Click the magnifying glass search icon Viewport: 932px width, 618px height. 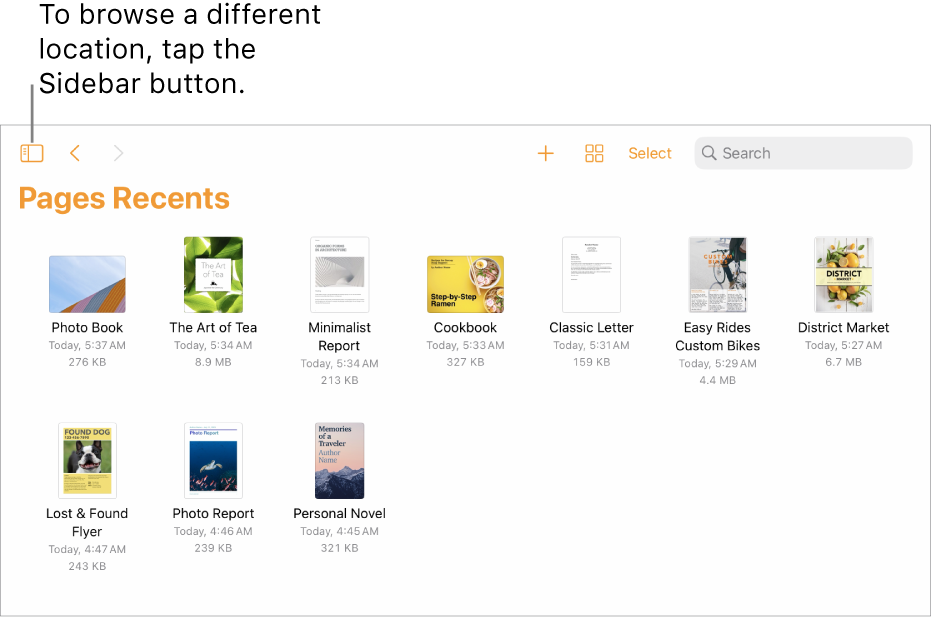click(709, 153)
